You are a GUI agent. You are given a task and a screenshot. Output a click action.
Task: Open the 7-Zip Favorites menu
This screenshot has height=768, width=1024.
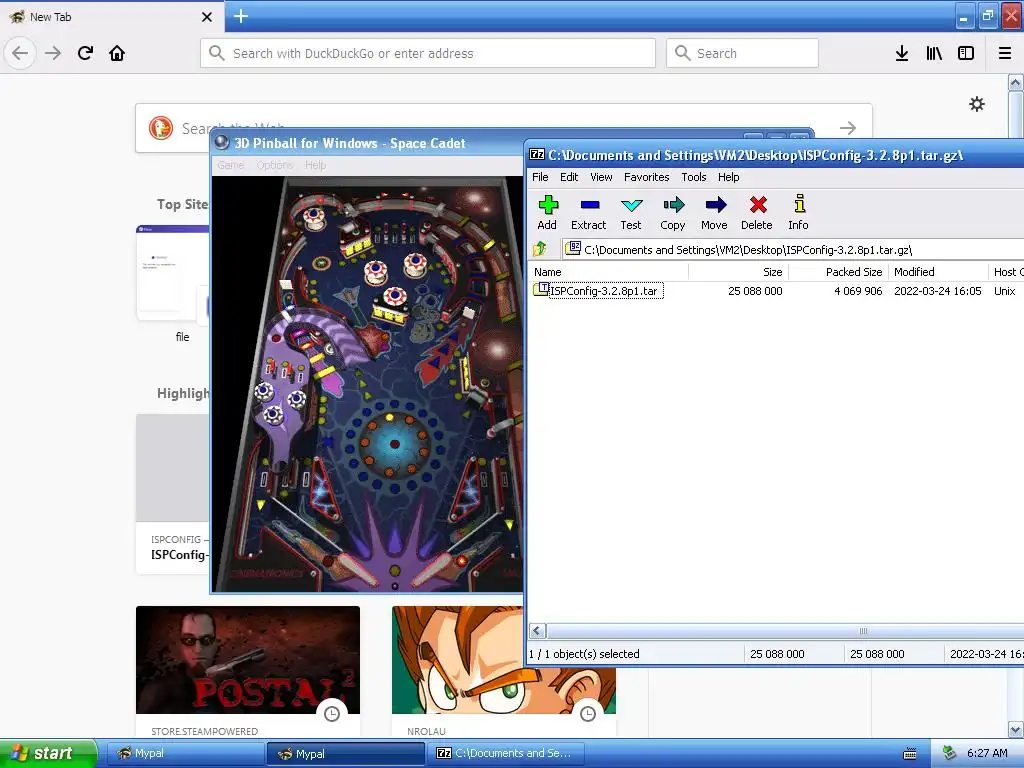tap(647, 177)
